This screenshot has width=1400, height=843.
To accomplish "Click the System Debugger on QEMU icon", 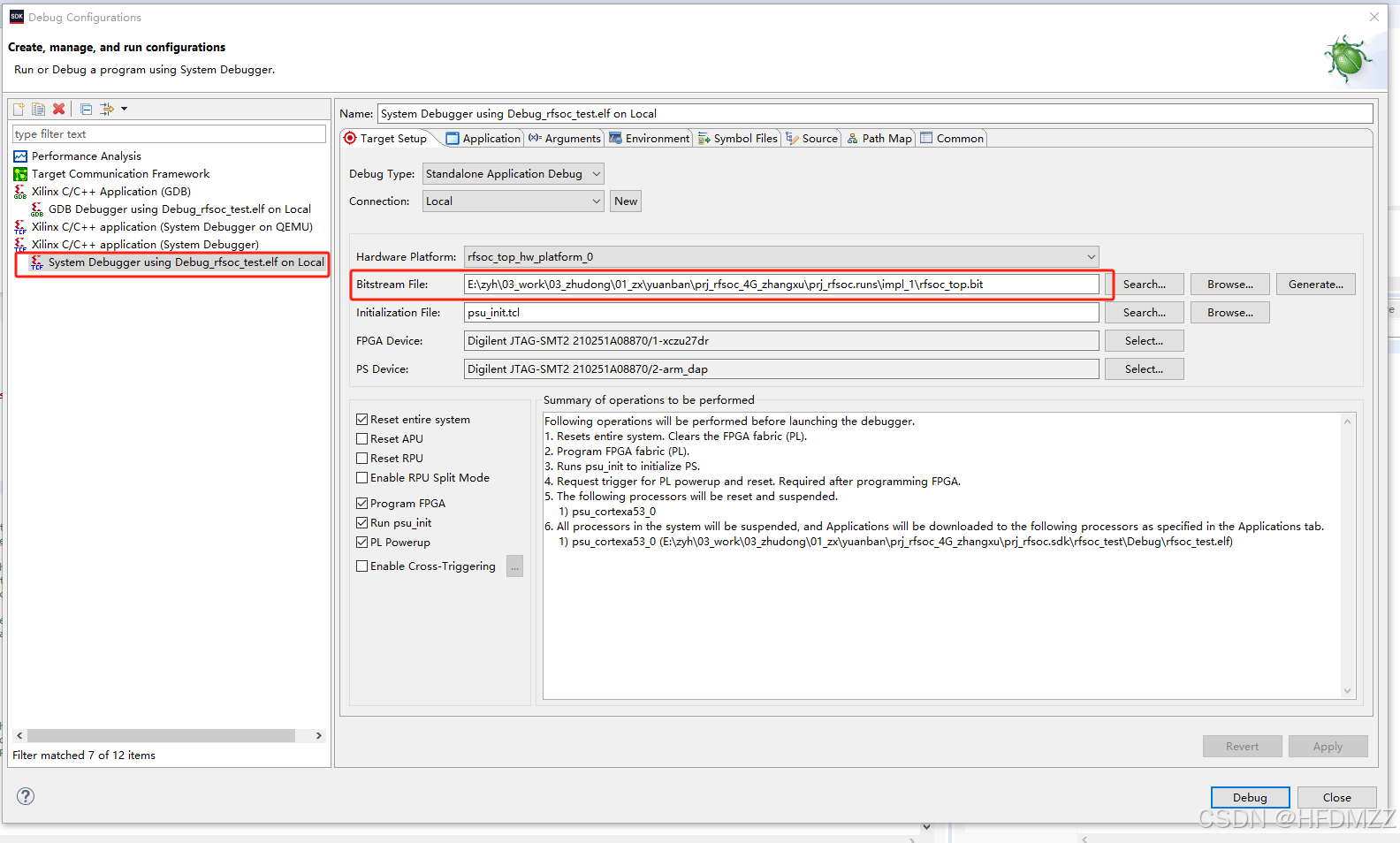I will [x=20, y=227].
